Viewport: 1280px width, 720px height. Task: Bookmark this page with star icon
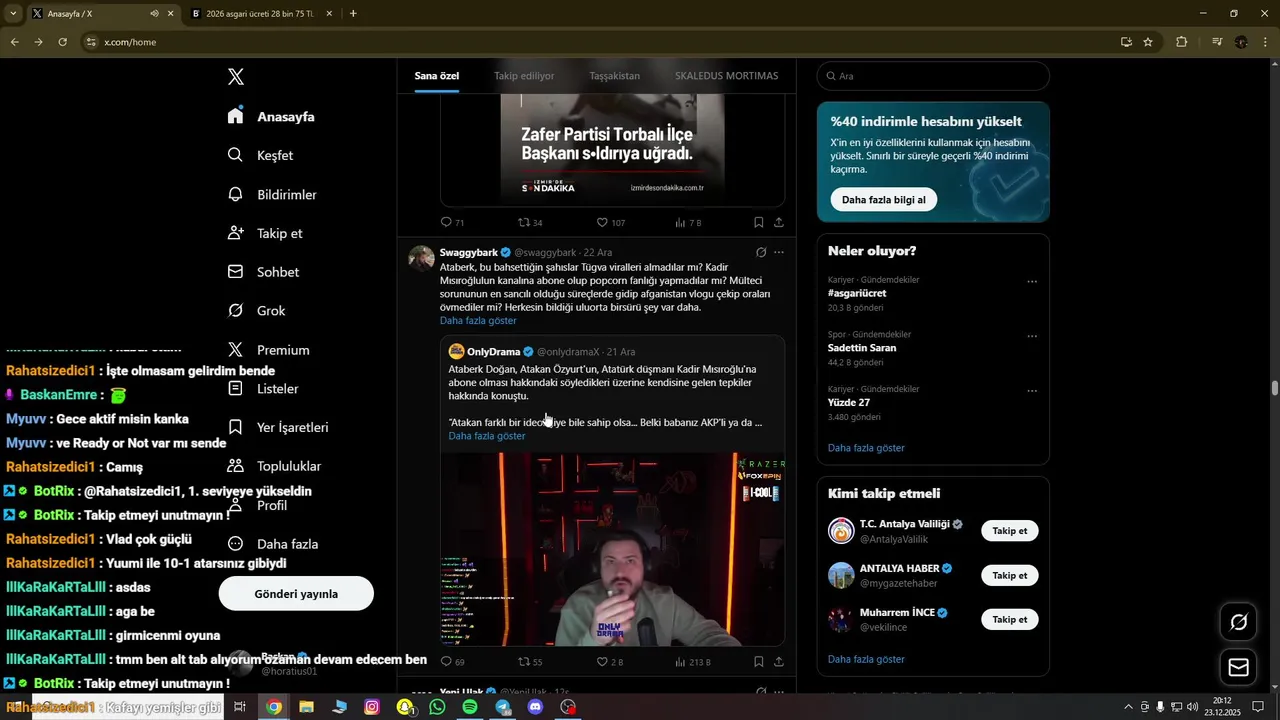coord(1148,42)
